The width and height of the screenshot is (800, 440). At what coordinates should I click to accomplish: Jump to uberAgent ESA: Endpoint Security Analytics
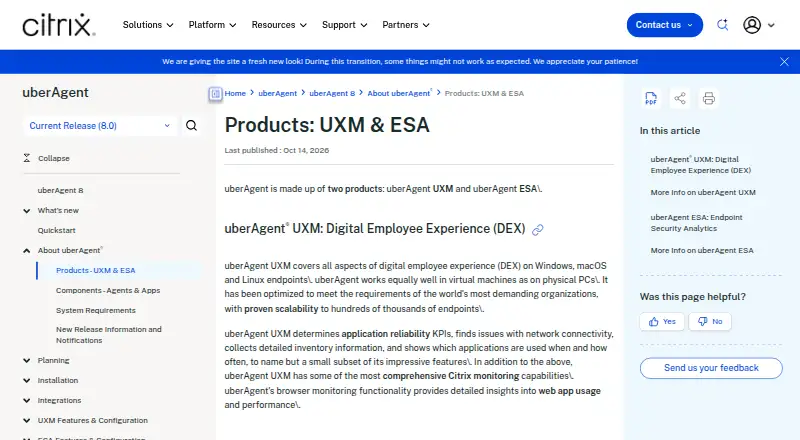click(x=696, y=223)
